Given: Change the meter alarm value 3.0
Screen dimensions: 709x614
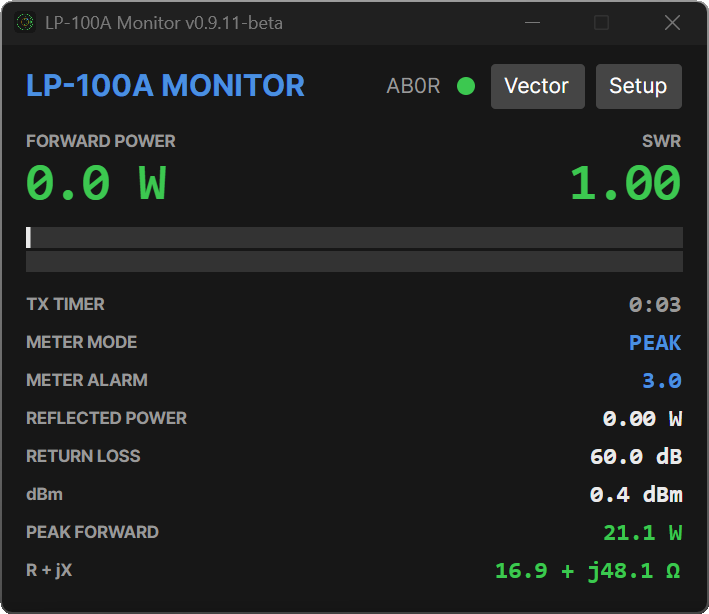Looking at the screenshot, I should (662, 381).
